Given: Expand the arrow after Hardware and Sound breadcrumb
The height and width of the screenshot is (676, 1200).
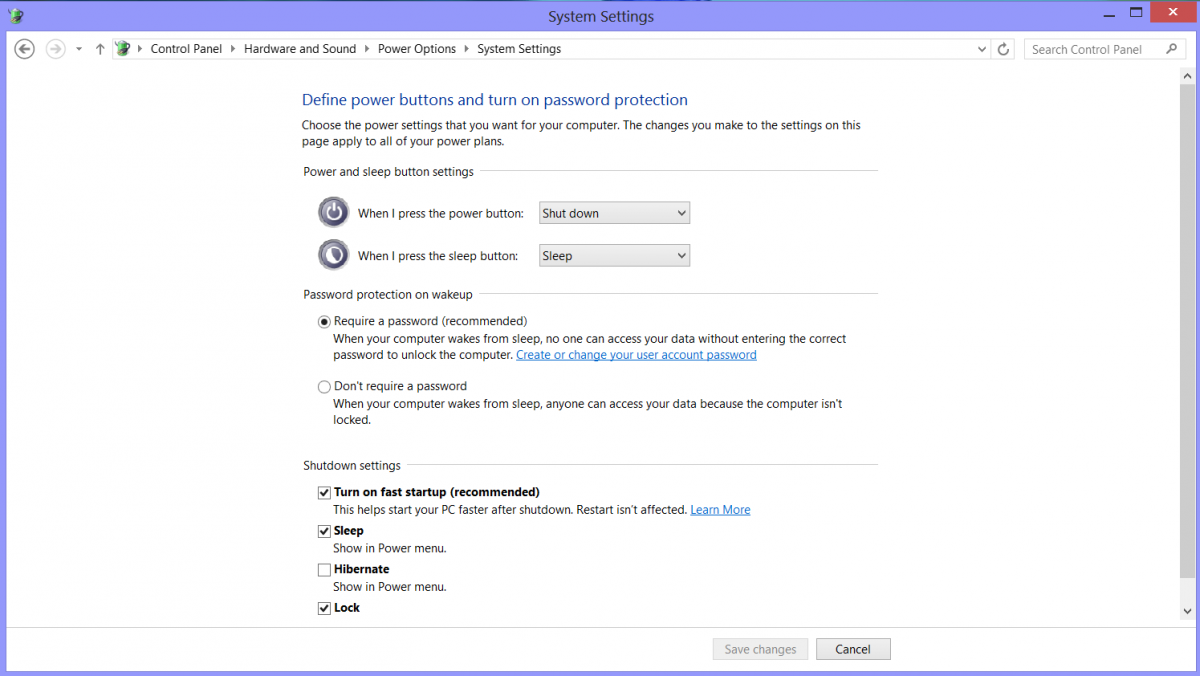Looking at the screenshot, I should (x=367, y=49).
